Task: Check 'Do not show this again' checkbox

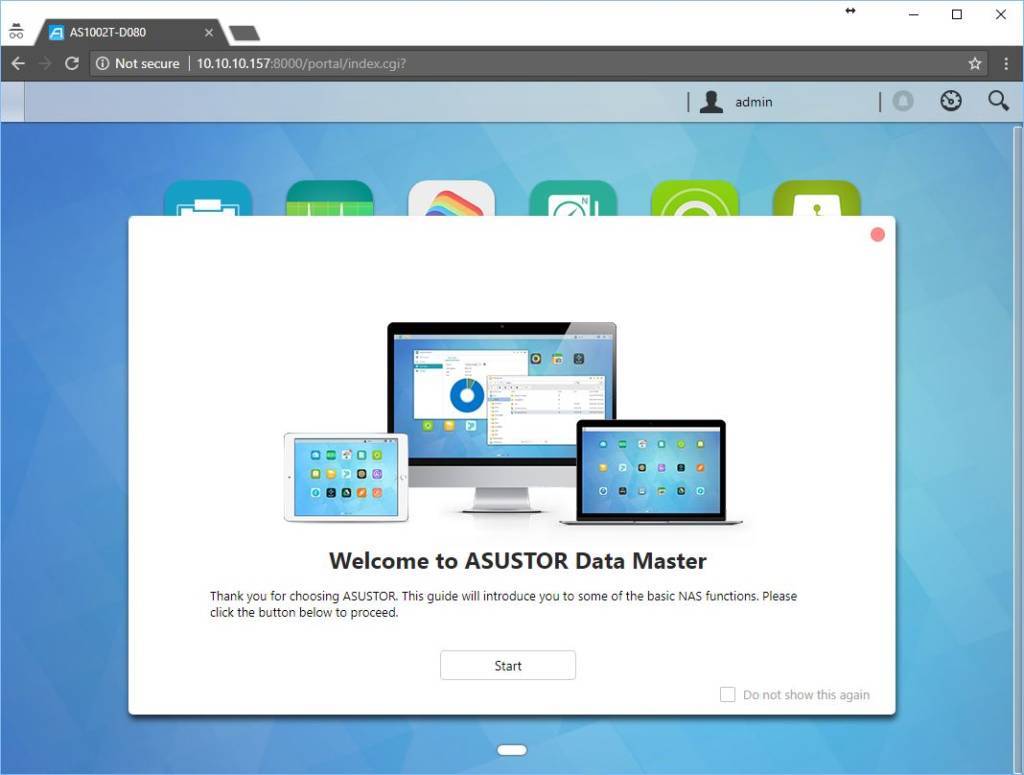Action: click(727, 694)
